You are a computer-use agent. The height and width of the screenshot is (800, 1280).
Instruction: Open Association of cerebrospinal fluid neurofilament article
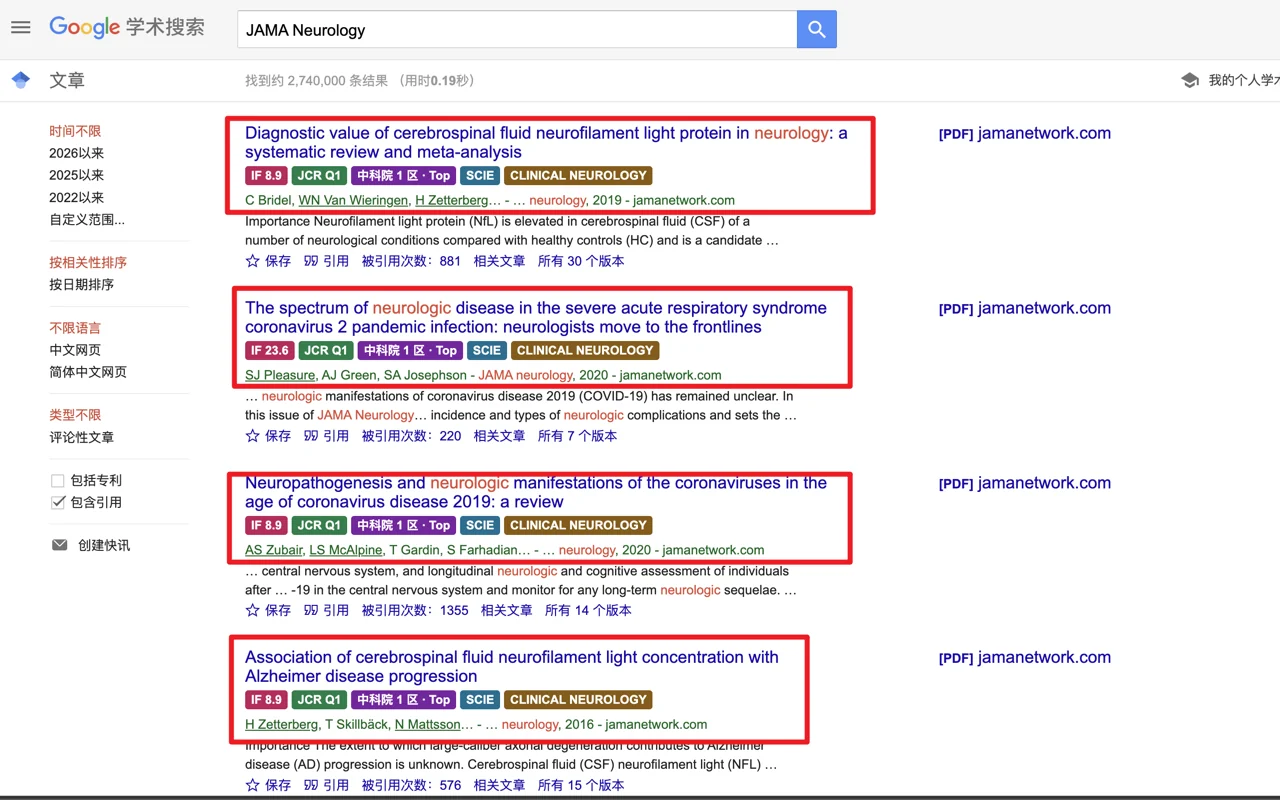tap(512, 666)
